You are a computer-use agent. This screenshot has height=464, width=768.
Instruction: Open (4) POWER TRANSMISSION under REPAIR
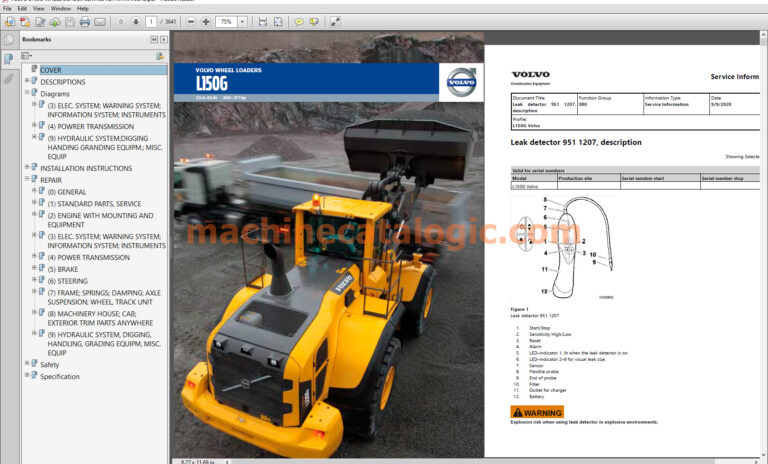89,257
